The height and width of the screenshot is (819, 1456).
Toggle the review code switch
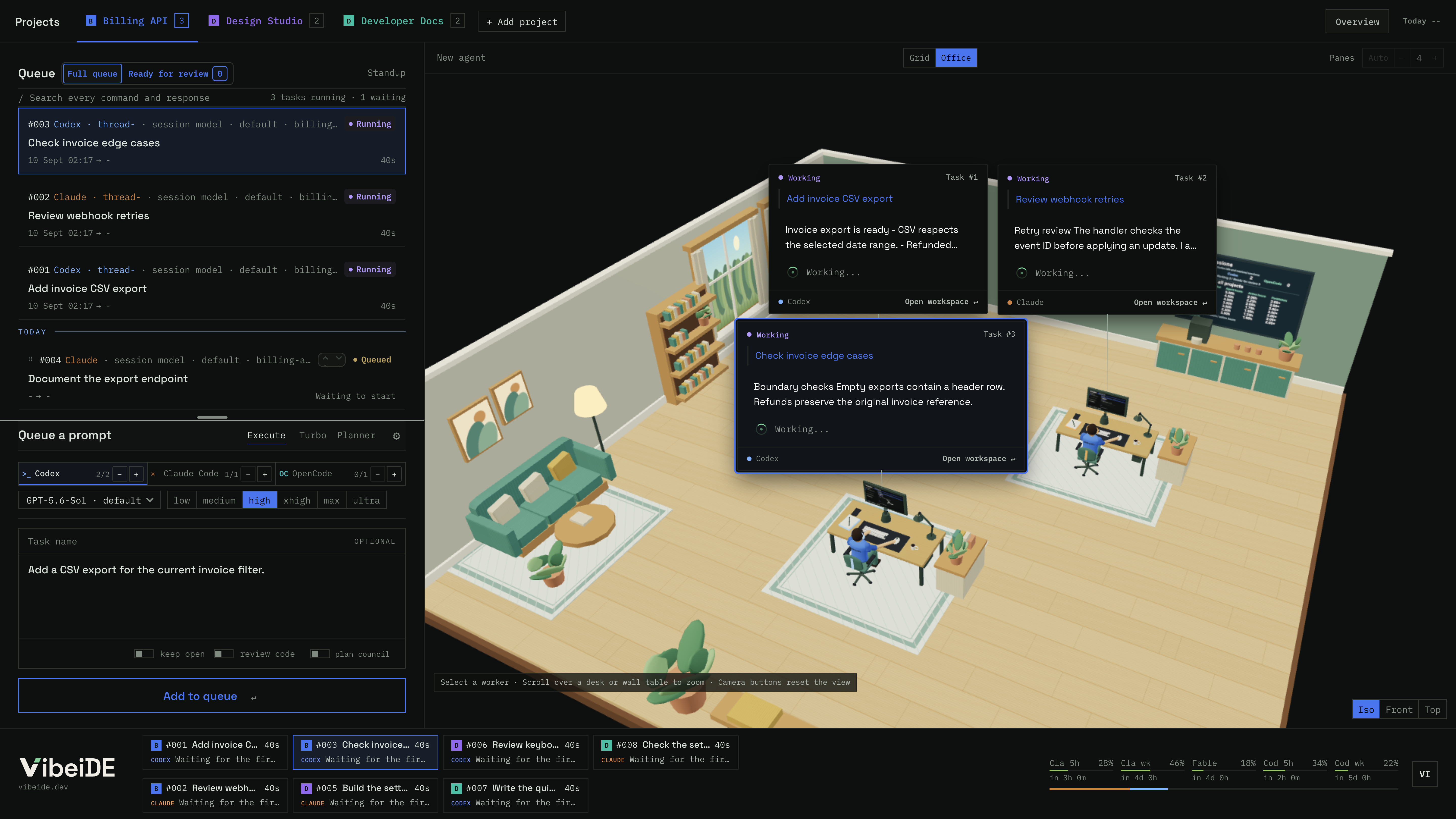click(x=224, y=654)
